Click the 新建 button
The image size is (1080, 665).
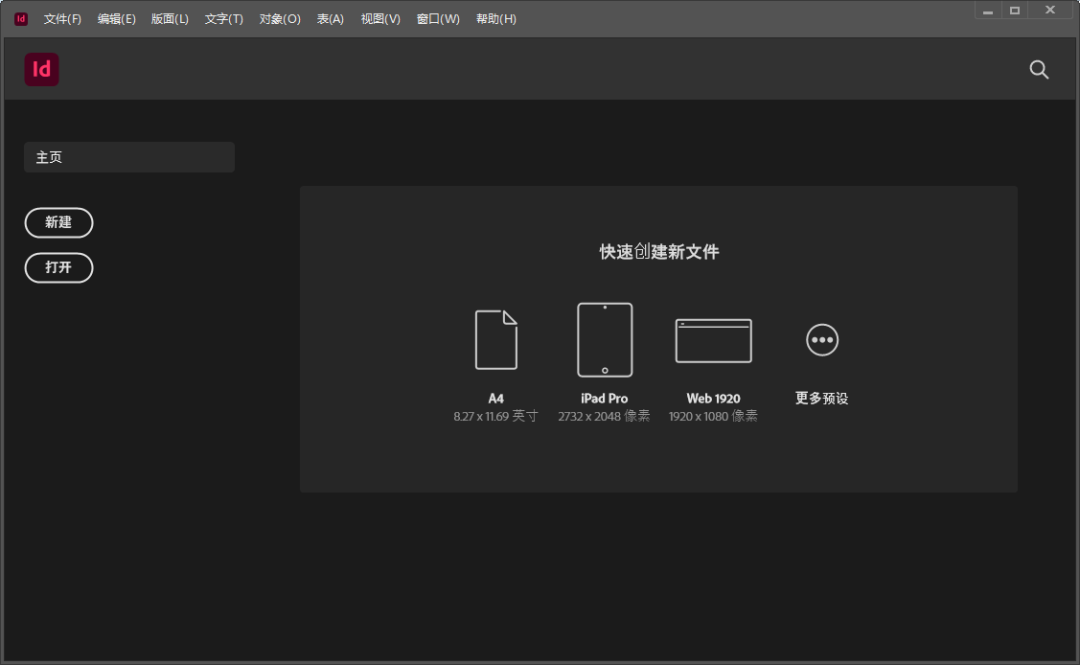coord(59,223)
